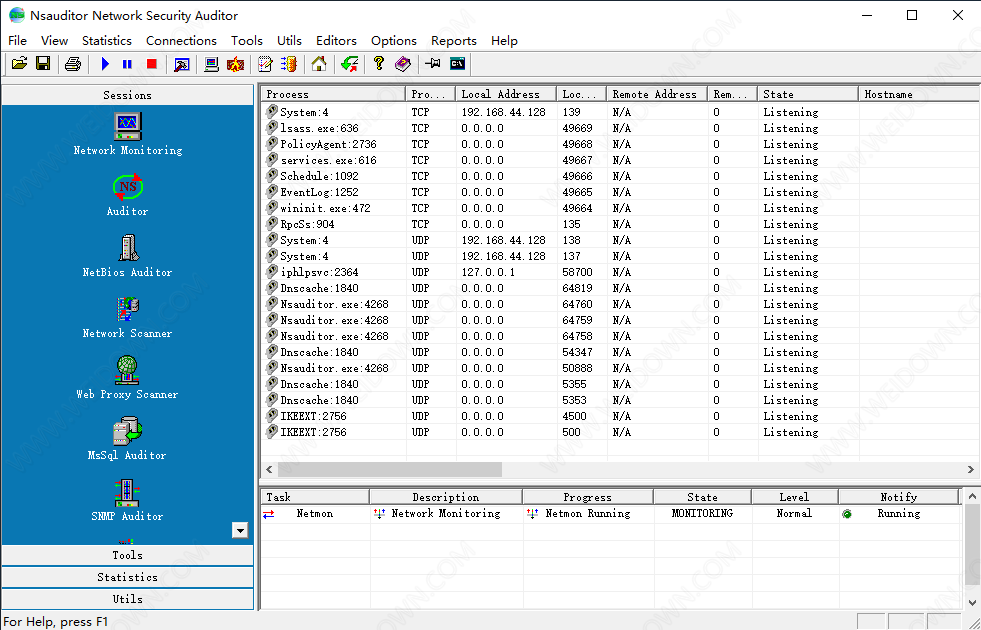981x630 pixels.
Task: Expand the Tools panel section
Action: tap(128, 555)
